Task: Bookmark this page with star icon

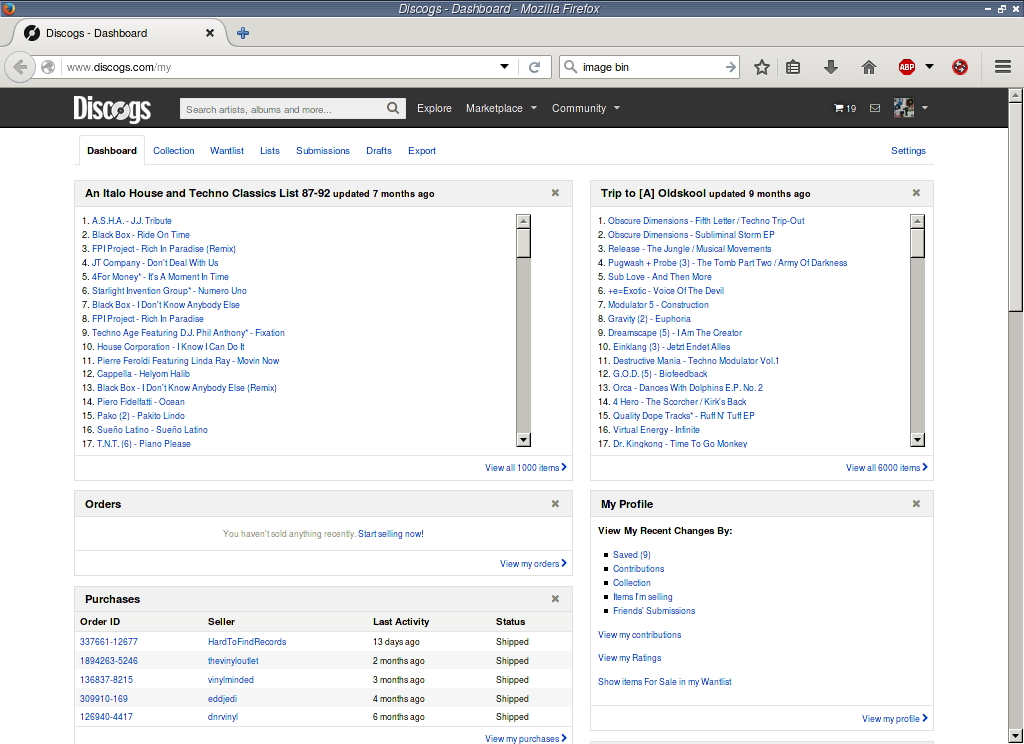Action: click(761, 67)
